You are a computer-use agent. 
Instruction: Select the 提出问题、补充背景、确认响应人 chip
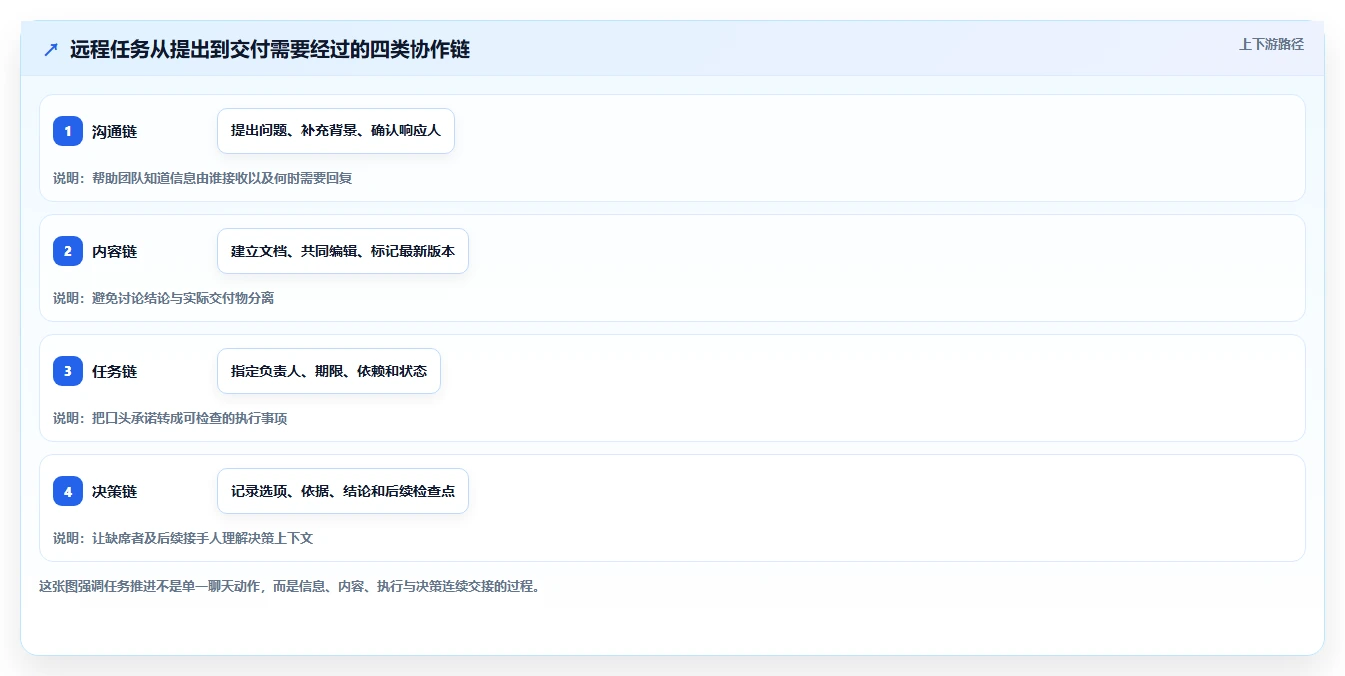[x=336, y=131]
